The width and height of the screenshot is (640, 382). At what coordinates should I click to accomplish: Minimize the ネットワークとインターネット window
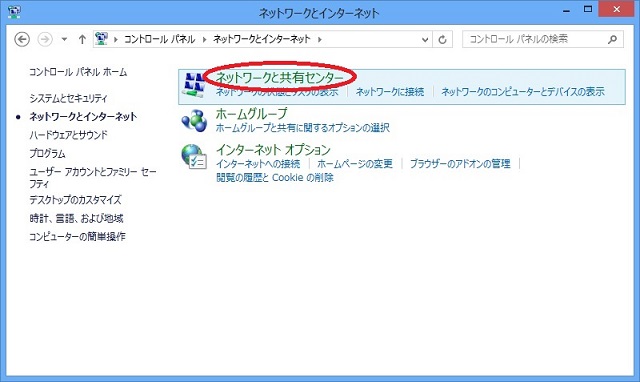point(566,11)
